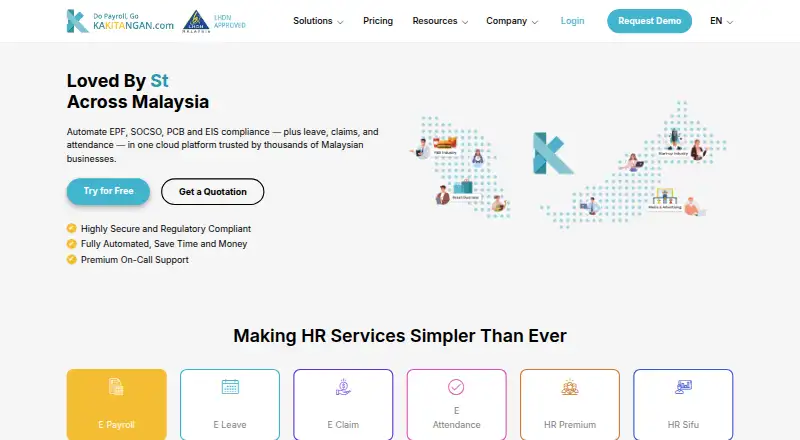Click the LHDN Approved badge
Image resolution: width=800 pixels, height=440 pixels.
click(214, 21)
